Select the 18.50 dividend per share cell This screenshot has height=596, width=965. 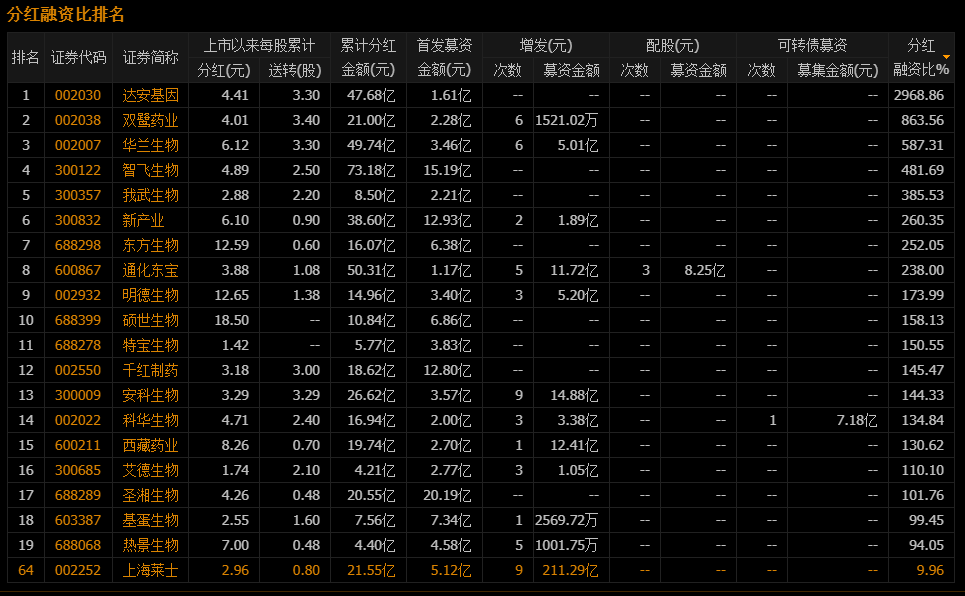(x=231, y=320)
